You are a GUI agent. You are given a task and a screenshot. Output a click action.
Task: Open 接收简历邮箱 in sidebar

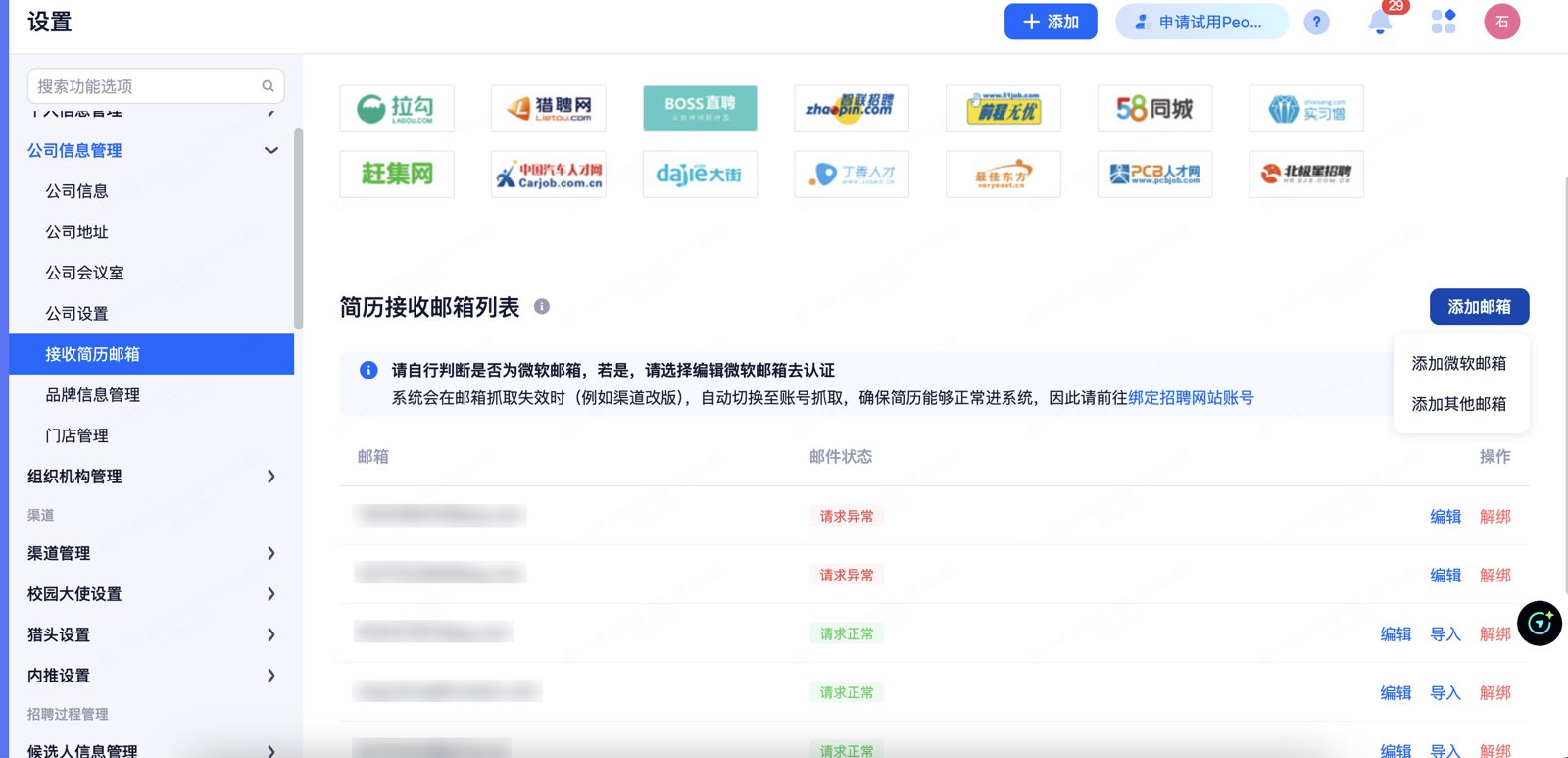coord(151,354)
